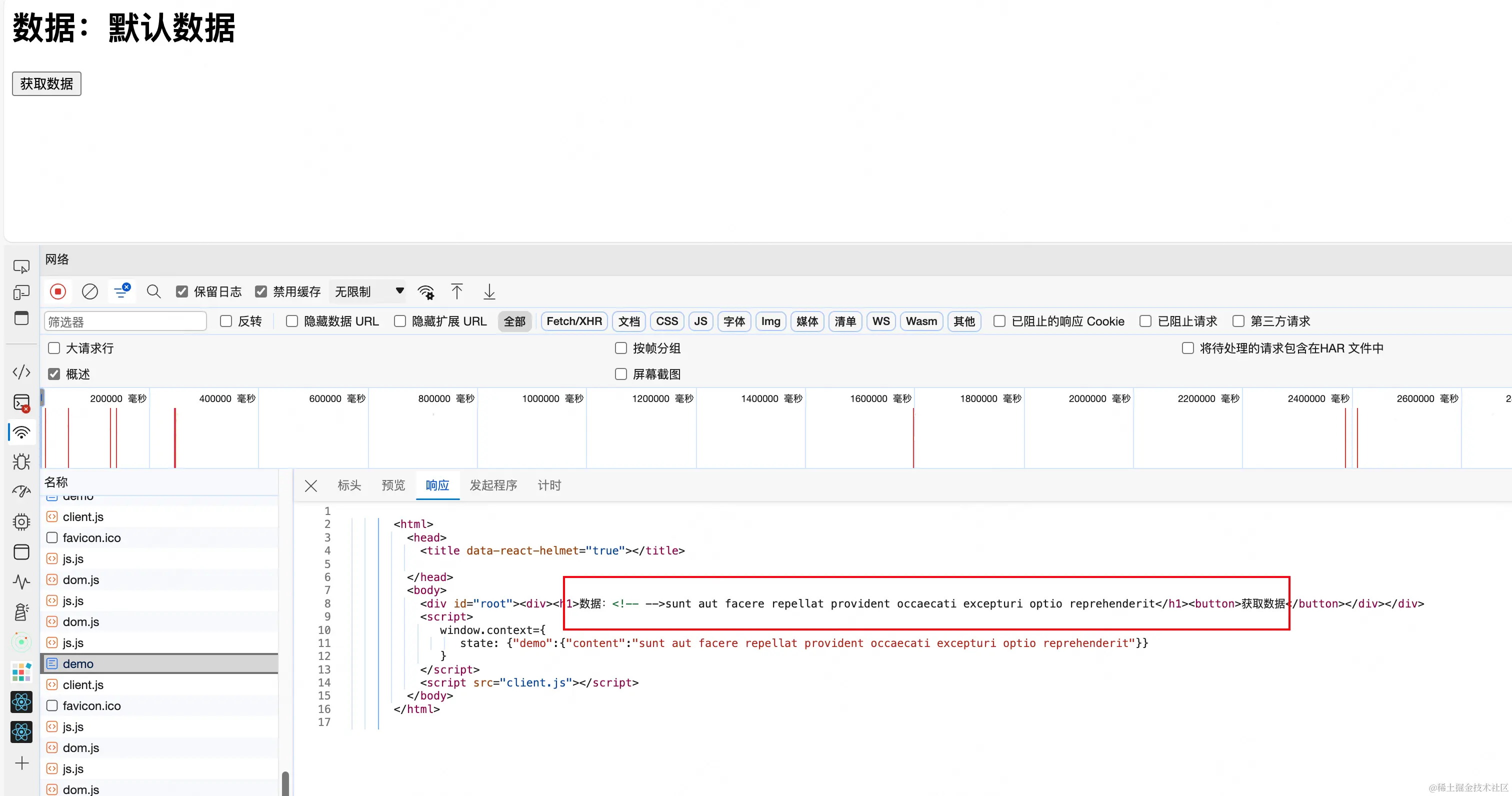Open the Initiator tab (发起程序)
This screenshot has width=1512, height=796.
493,485
